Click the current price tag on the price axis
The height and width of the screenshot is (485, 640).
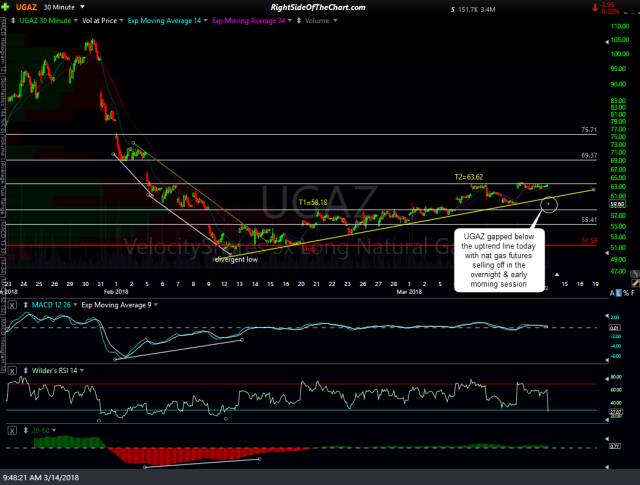point(618,204)
